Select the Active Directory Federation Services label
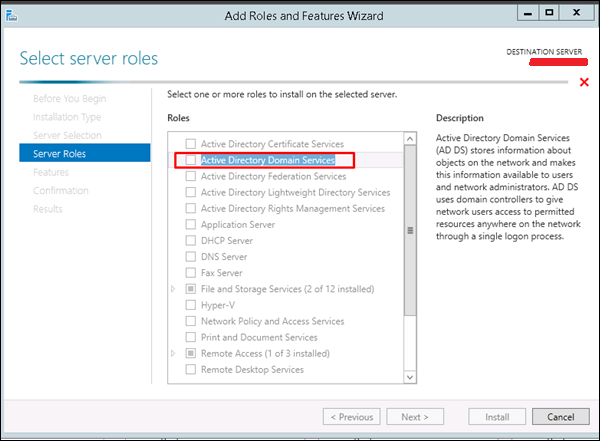The height and width of the screenshot is (441, 600). [x=273, y=176]
